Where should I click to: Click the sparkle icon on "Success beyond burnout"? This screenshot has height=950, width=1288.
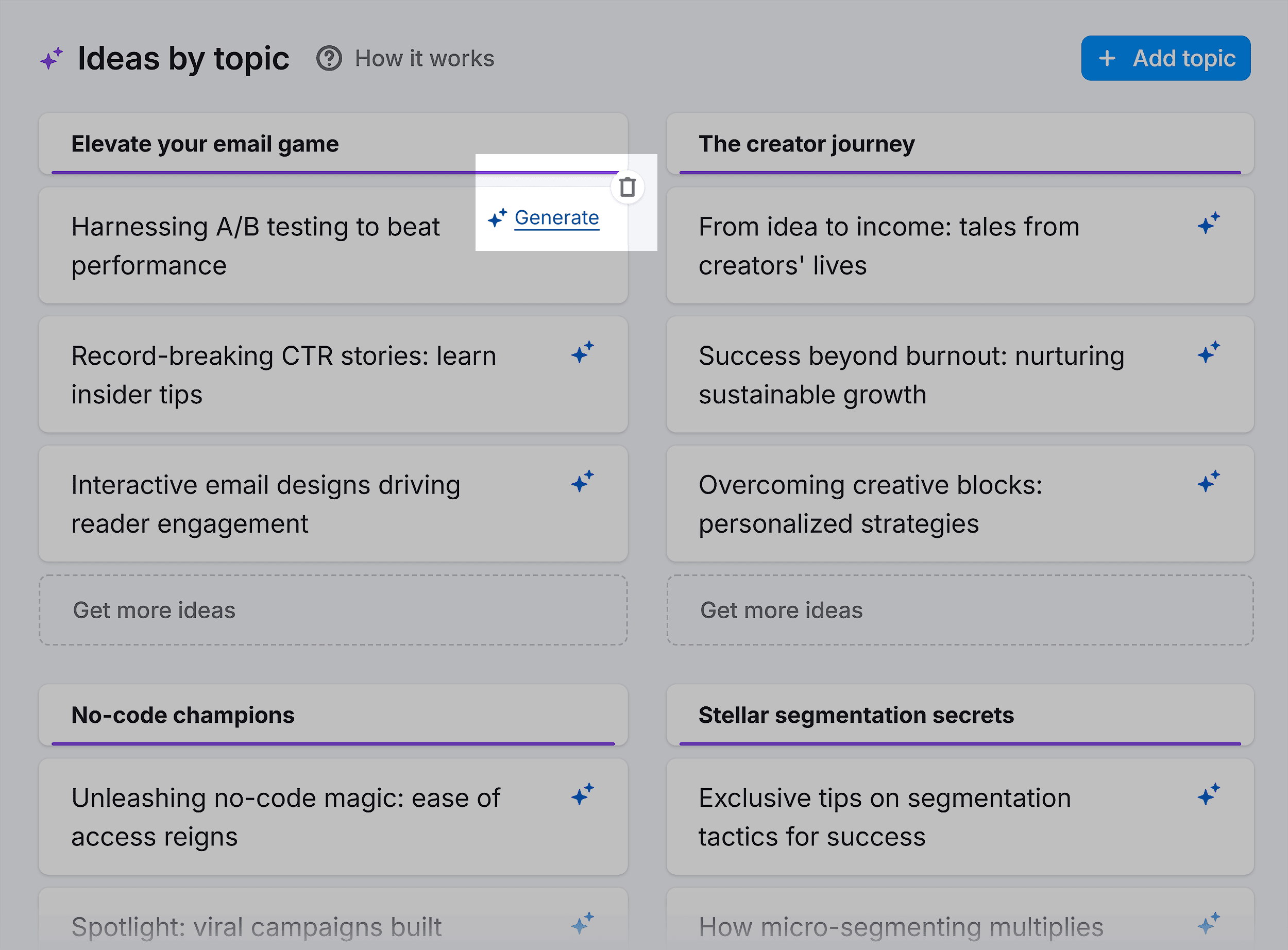(1210, 353)
